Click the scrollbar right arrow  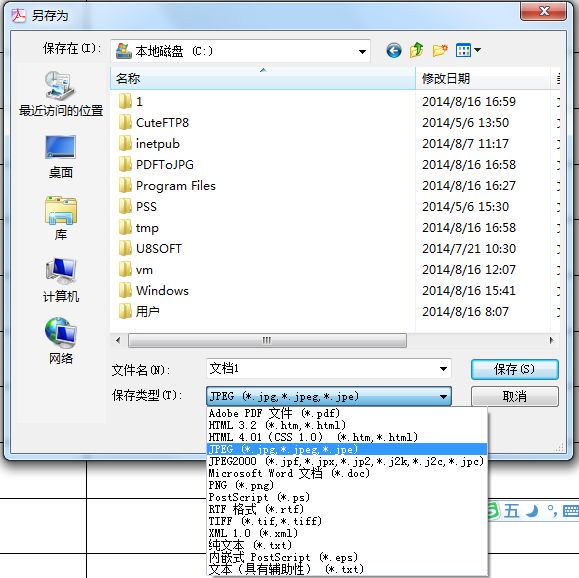pyautogui.click(x=551, y=340)
